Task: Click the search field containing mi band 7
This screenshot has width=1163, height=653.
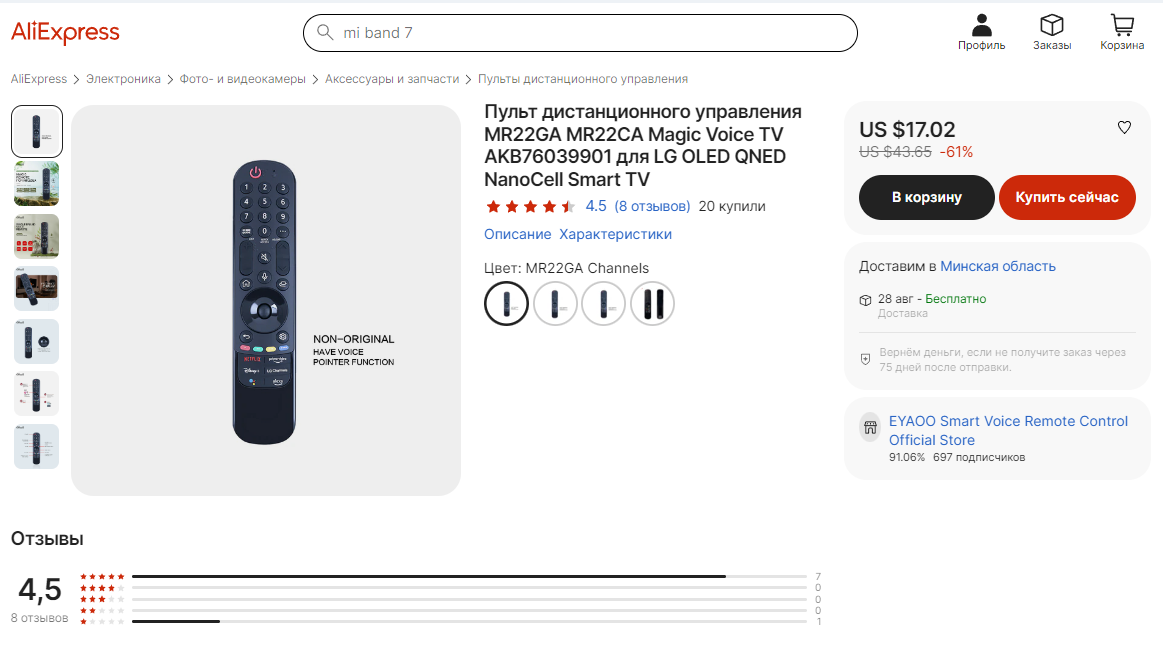Action: (590, 33)
